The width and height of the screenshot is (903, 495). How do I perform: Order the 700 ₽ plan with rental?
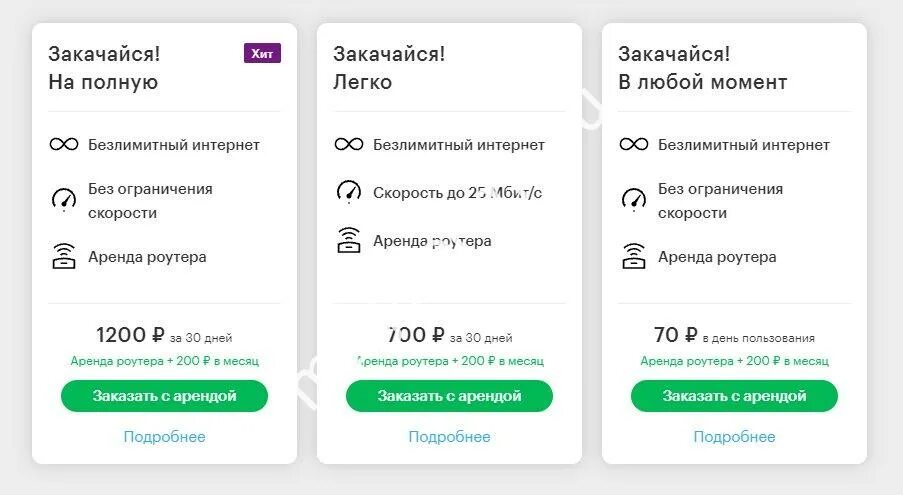point(450,396)
